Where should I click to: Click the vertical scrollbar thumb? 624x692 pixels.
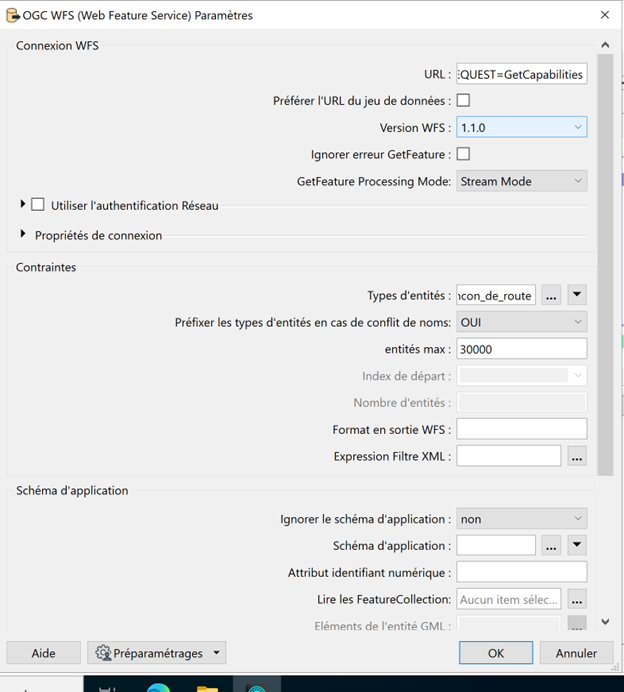pyautogui.click(x=605, y=265)
